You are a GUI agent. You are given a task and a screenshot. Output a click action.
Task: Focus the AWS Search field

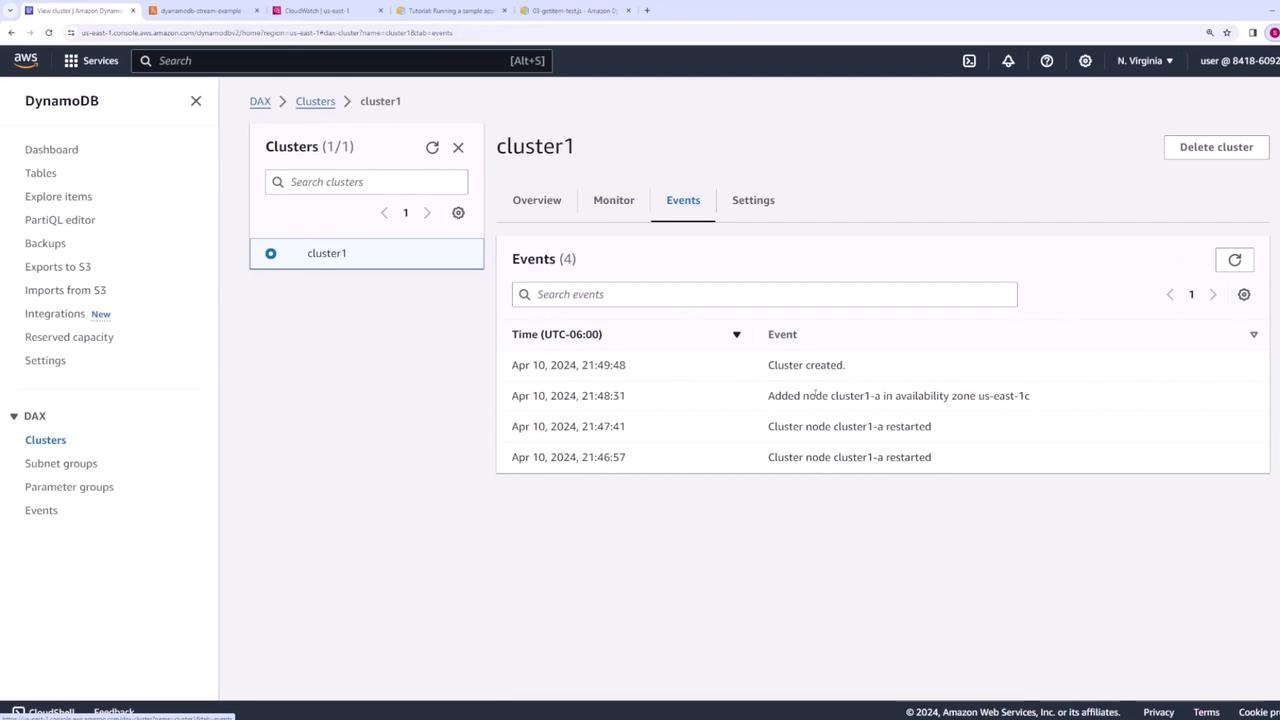[x=341, y=61]
